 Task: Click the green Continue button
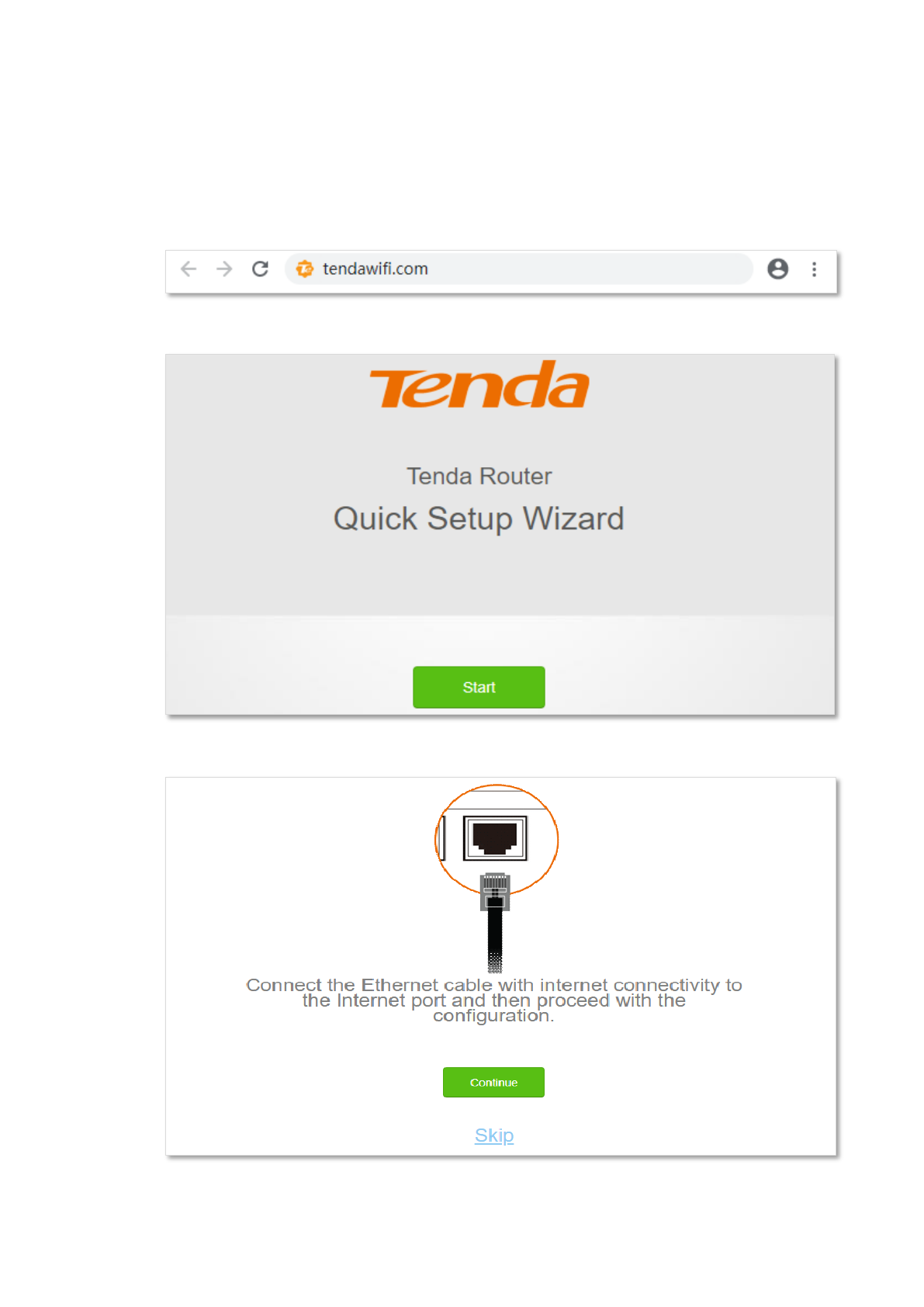pos(493,1082)
